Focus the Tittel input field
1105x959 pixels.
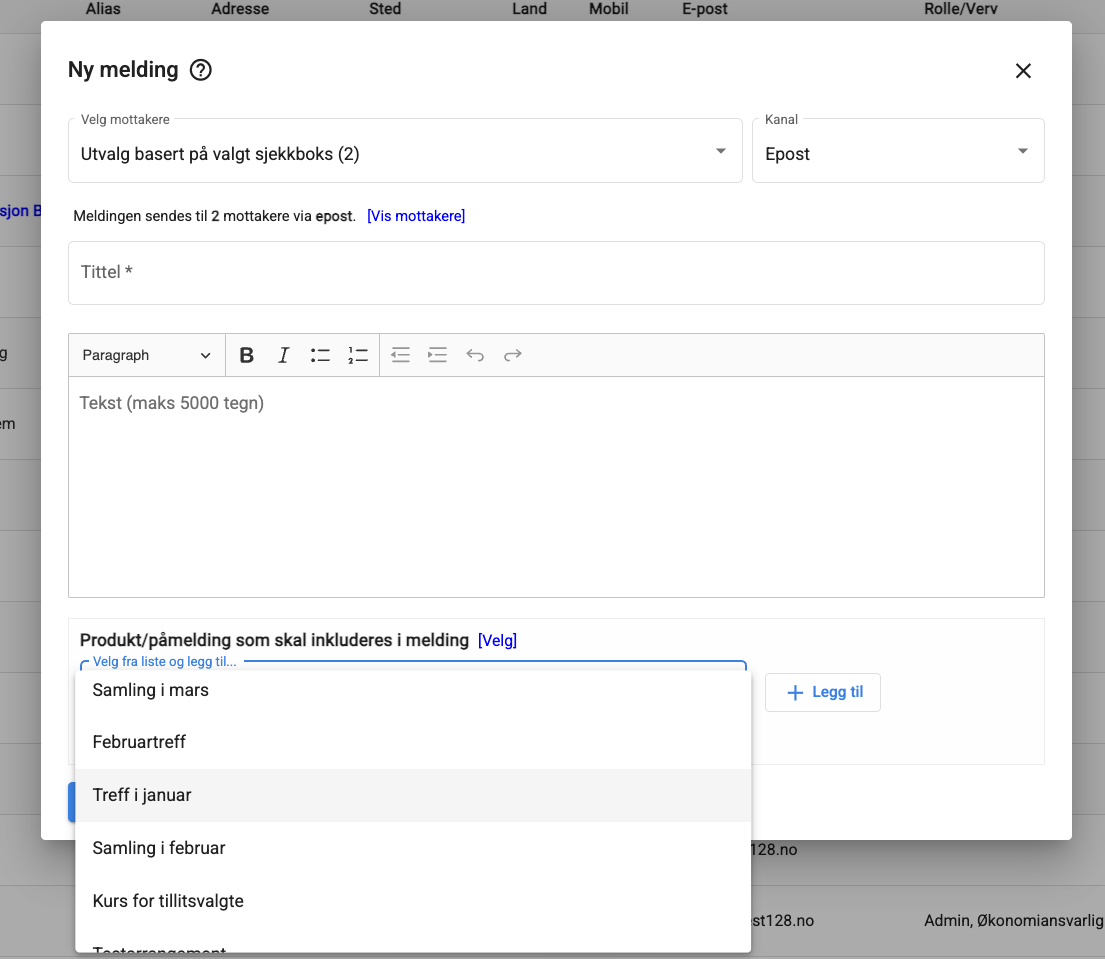tap(556, 273)
